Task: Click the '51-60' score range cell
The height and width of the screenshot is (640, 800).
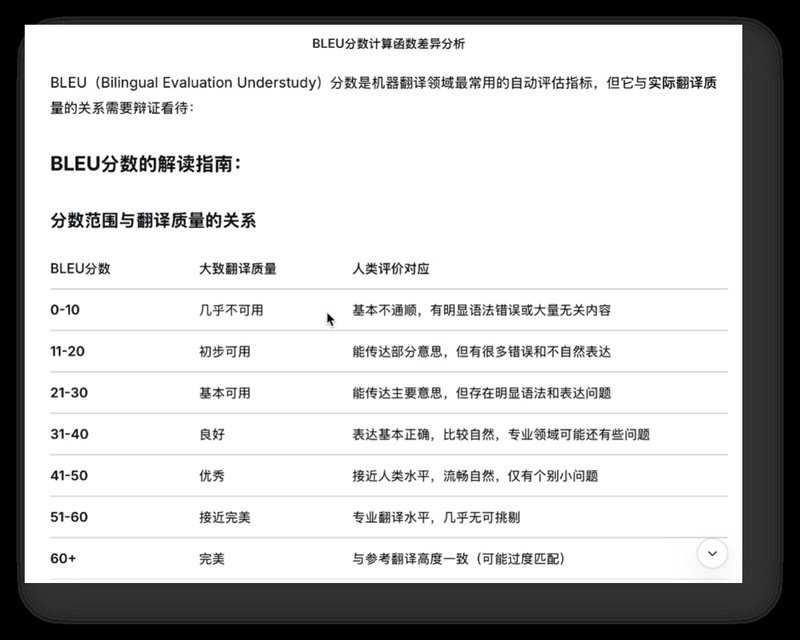Action: [x=69, y=517]
